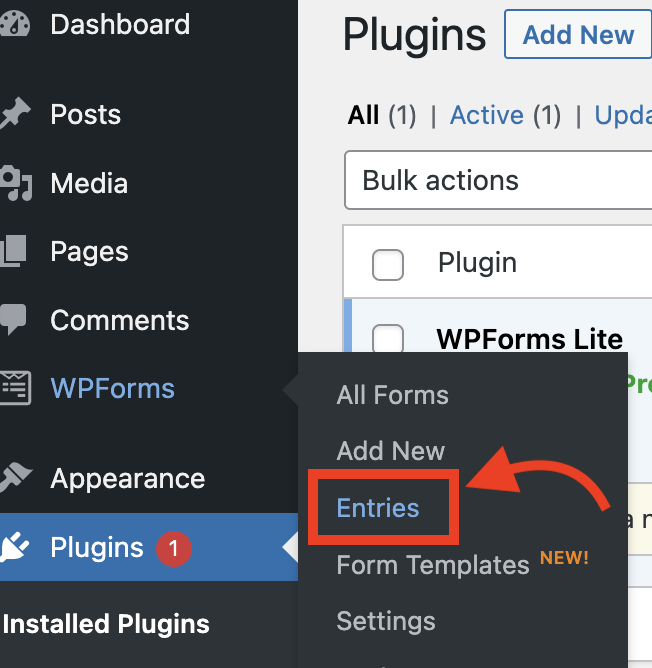Click the Posts pushpin icon
652x668 pixels.
click(x=14, y=113)
